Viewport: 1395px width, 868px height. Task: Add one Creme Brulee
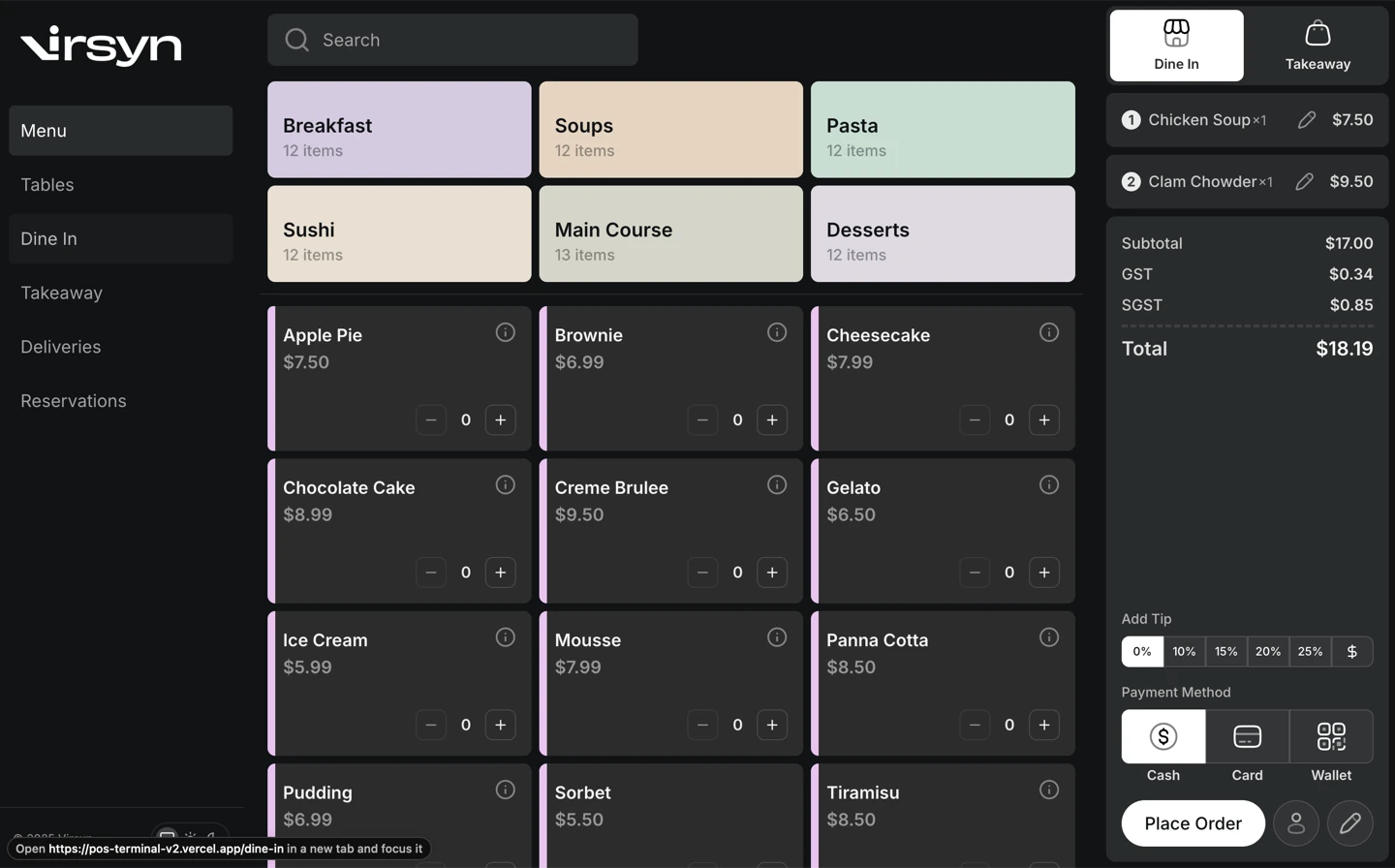[x=772, y=573]
